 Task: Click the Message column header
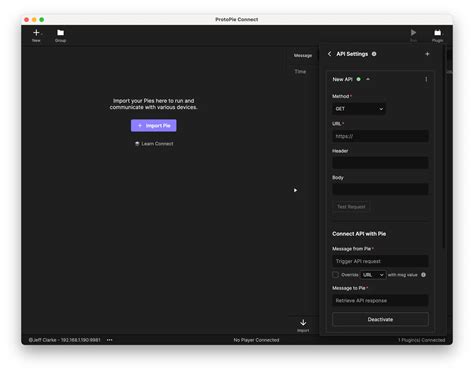(303, 55)
